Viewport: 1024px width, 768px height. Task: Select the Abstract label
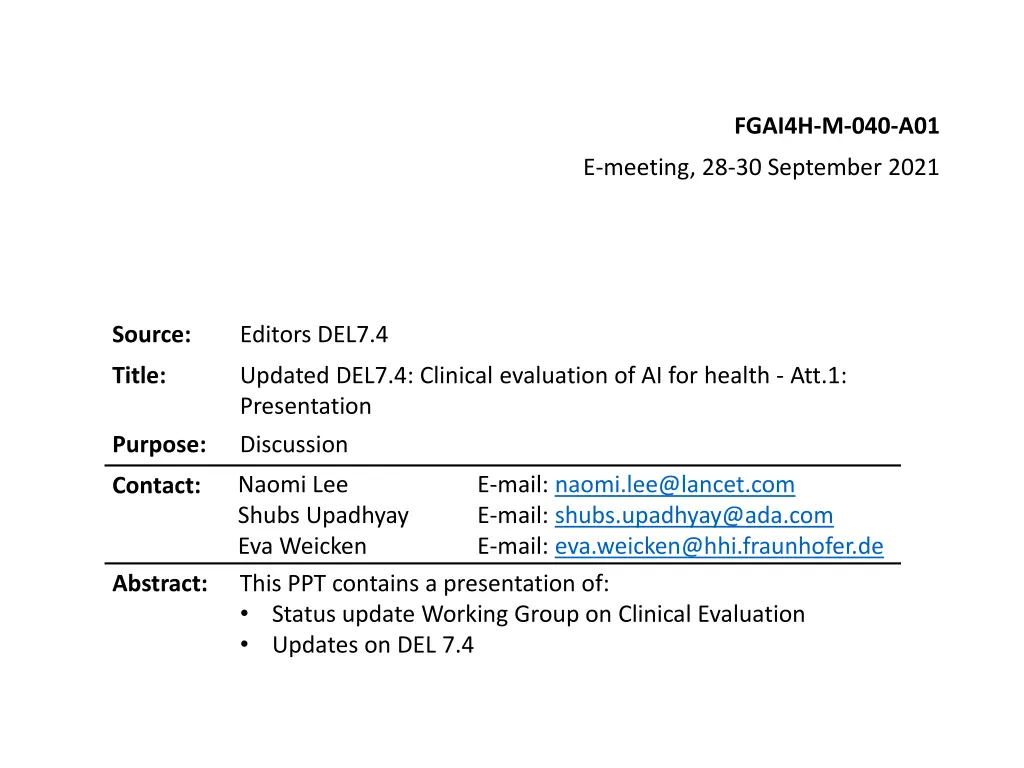160,583
